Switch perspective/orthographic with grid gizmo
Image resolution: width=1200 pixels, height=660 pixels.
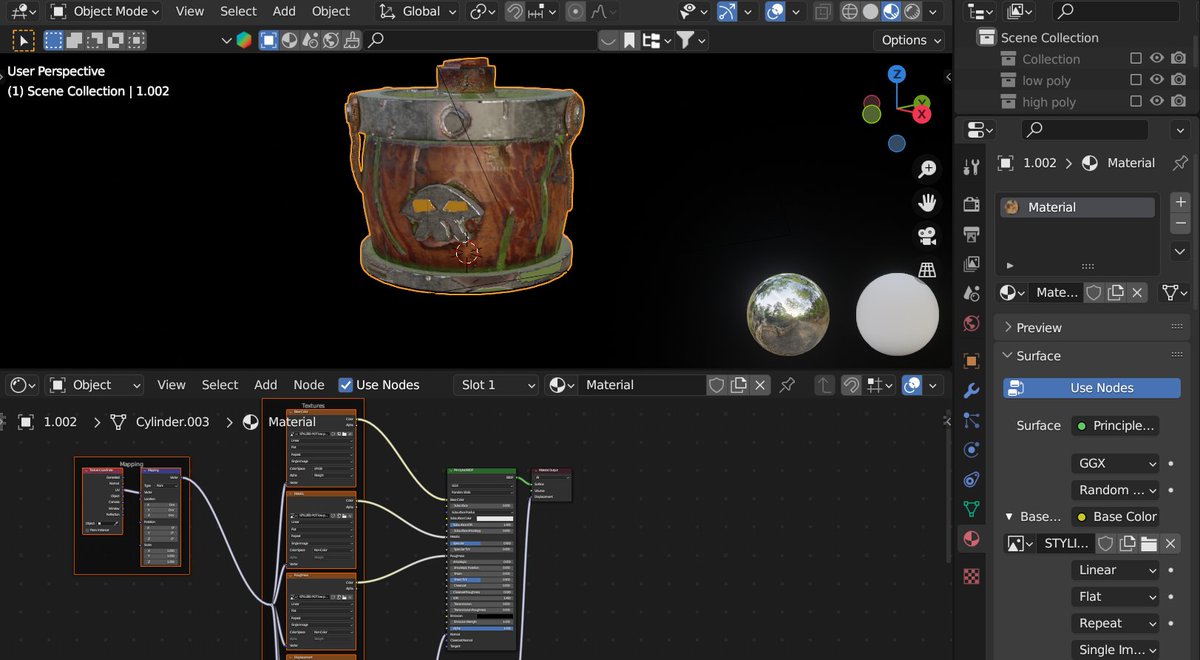click(928, 270)
